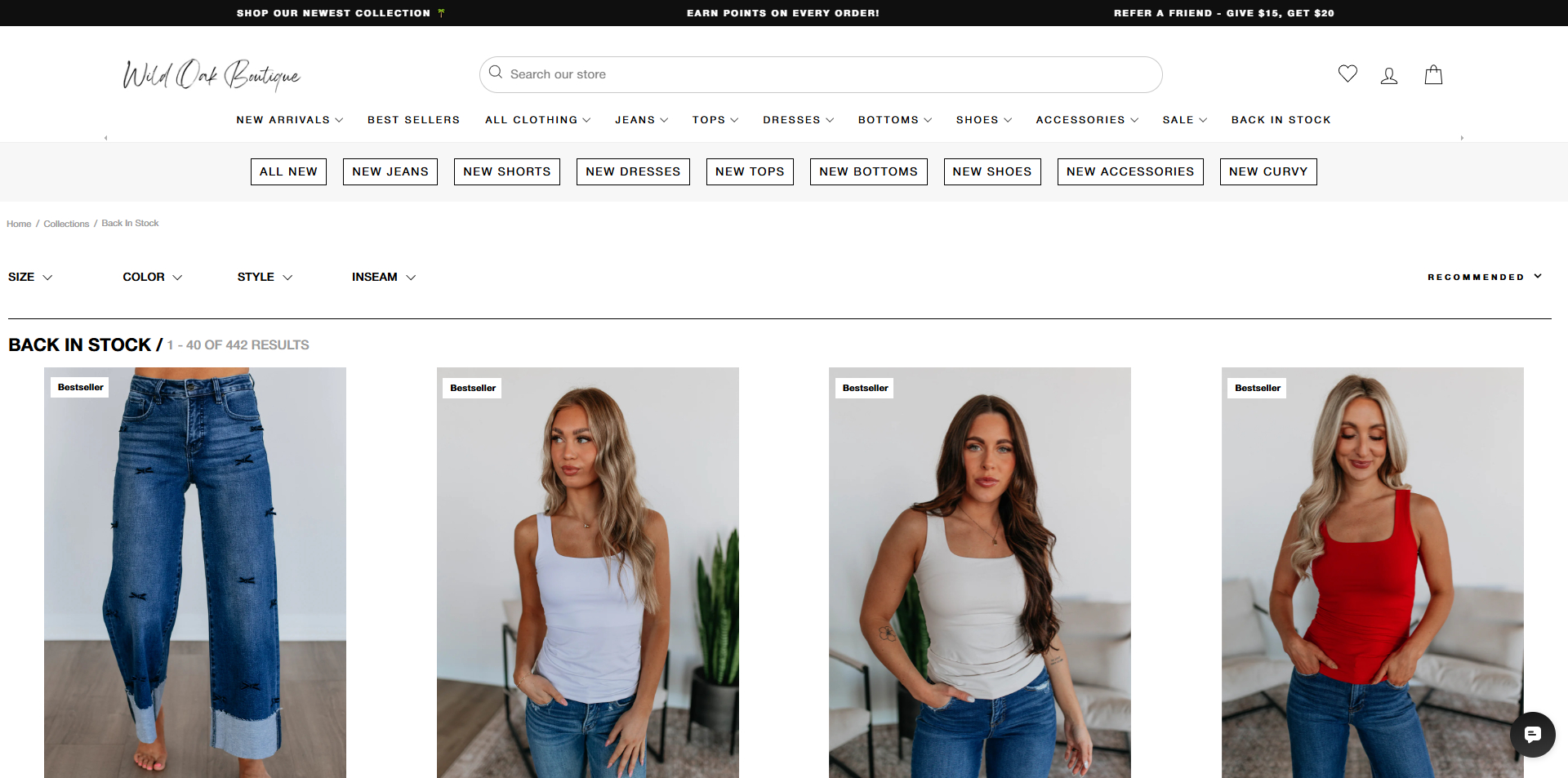Expand the INSEAM filter
The image size is (1568, 778).
382,277
